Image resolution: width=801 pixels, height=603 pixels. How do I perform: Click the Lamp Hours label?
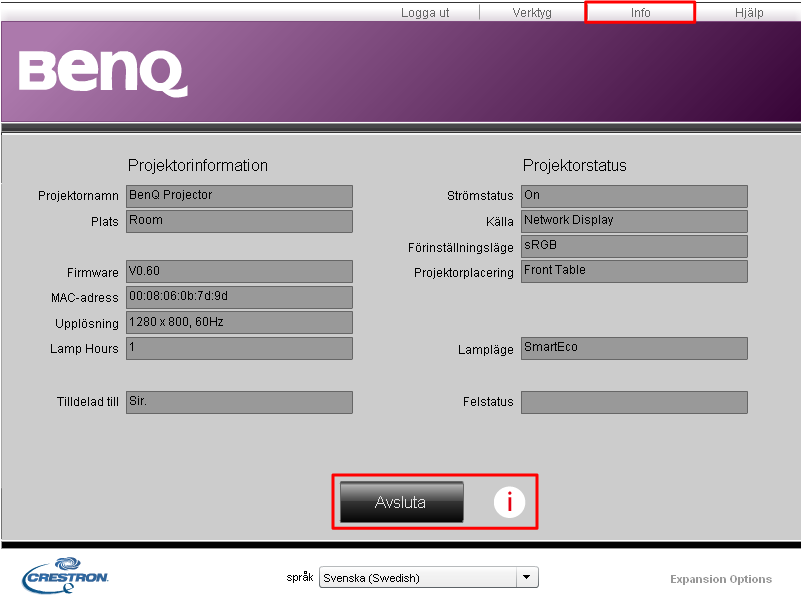pyautogui.click(x=84, y=349)
